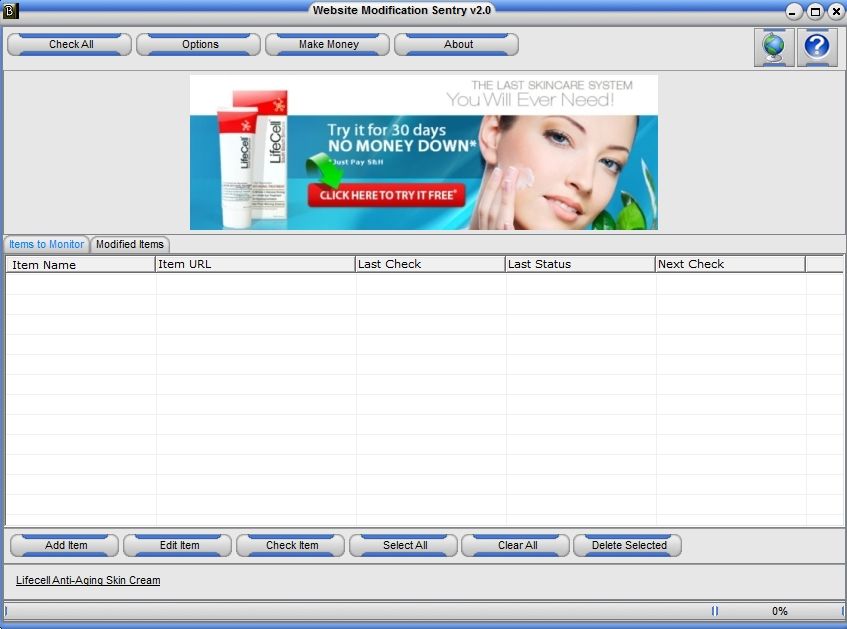Add a new item to monitor

pos(65,545)
